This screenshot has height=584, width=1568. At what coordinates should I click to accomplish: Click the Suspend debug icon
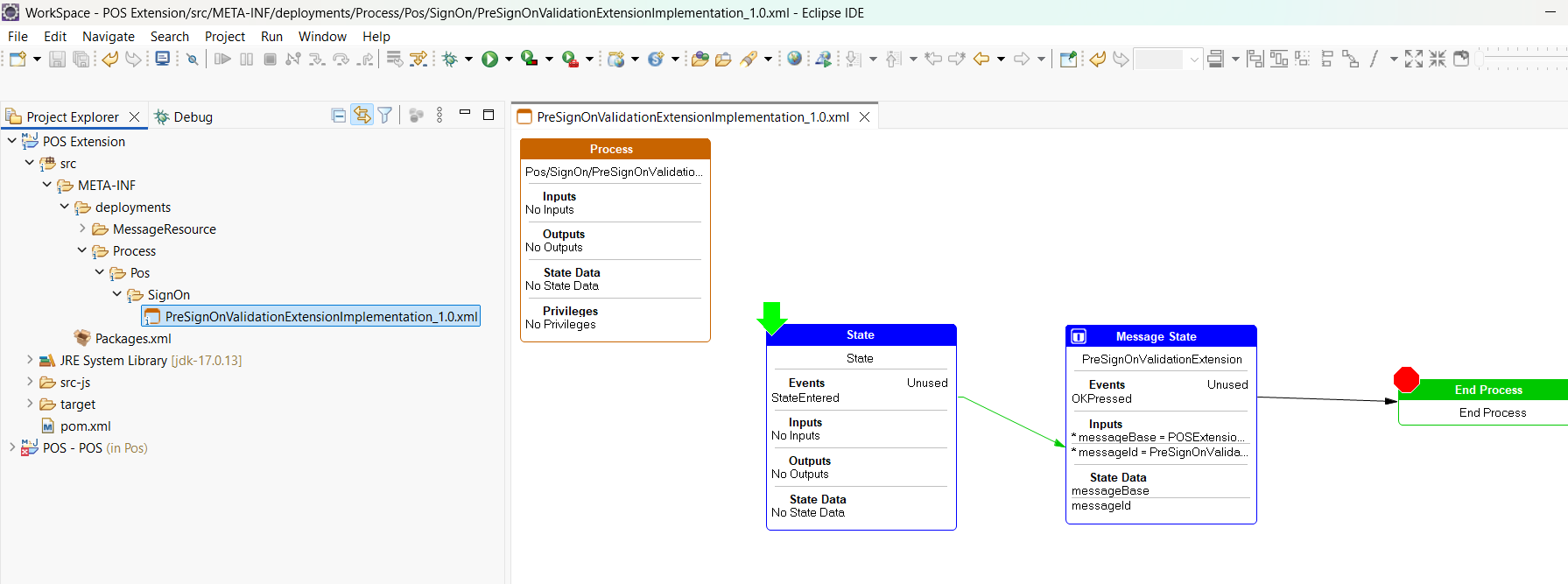pyautogui.click(x=246, y=59)
